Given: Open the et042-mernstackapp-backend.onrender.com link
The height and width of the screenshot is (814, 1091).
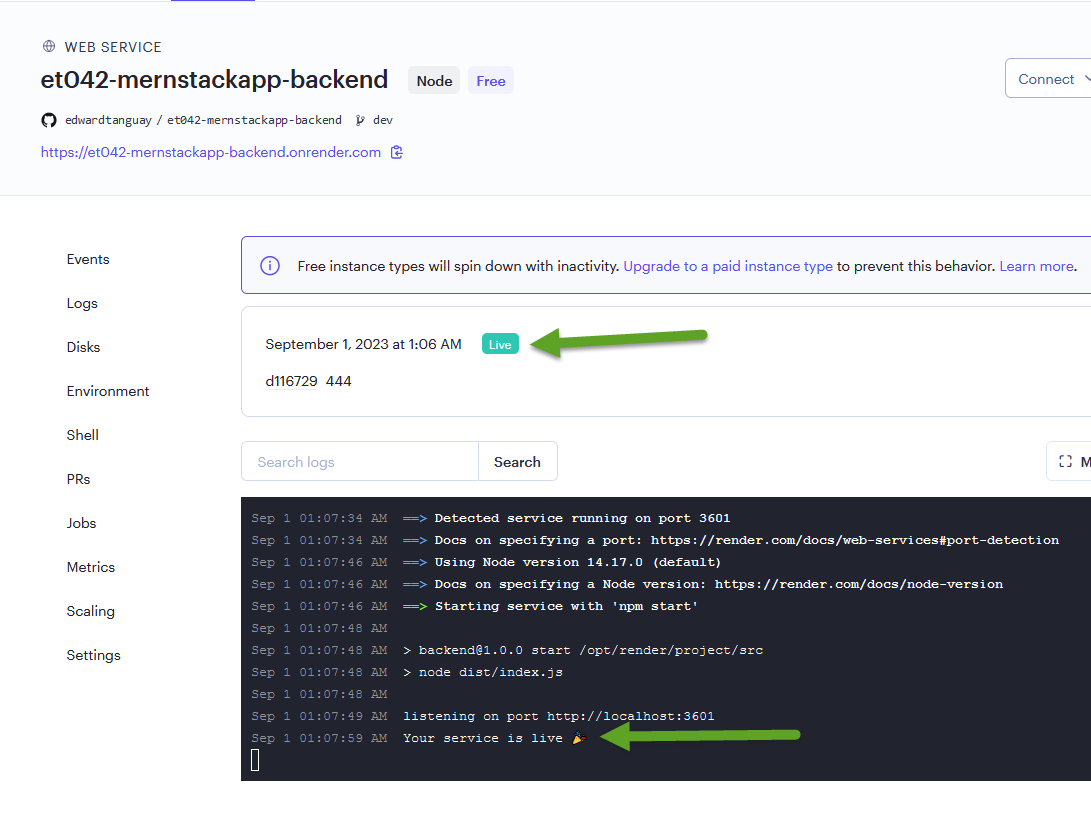Looking at the screenshot, I should point(211,152).
